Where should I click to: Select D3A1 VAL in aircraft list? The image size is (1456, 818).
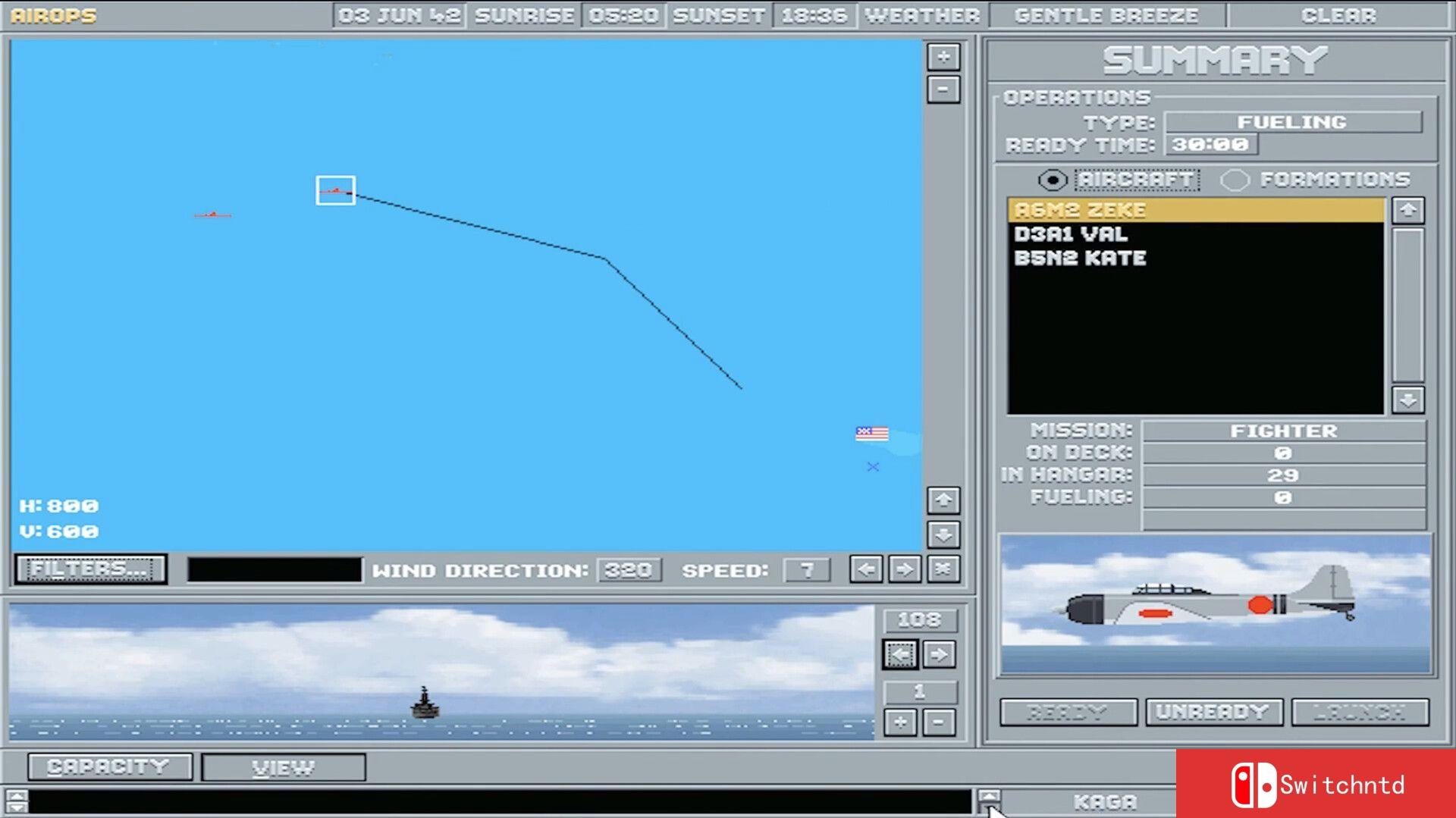(1196, 234)
